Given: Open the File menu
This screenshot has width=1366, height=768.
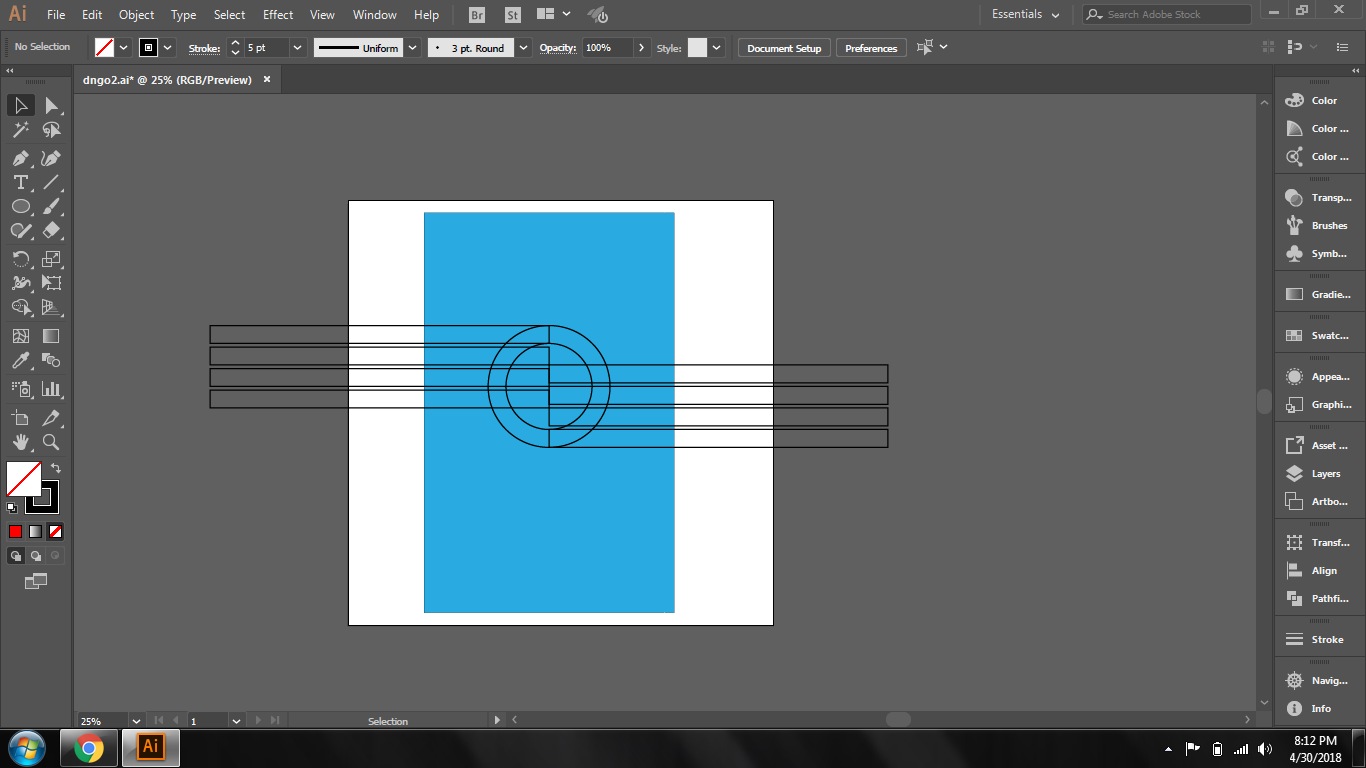Looking at the screenshot, I should 56,14.
